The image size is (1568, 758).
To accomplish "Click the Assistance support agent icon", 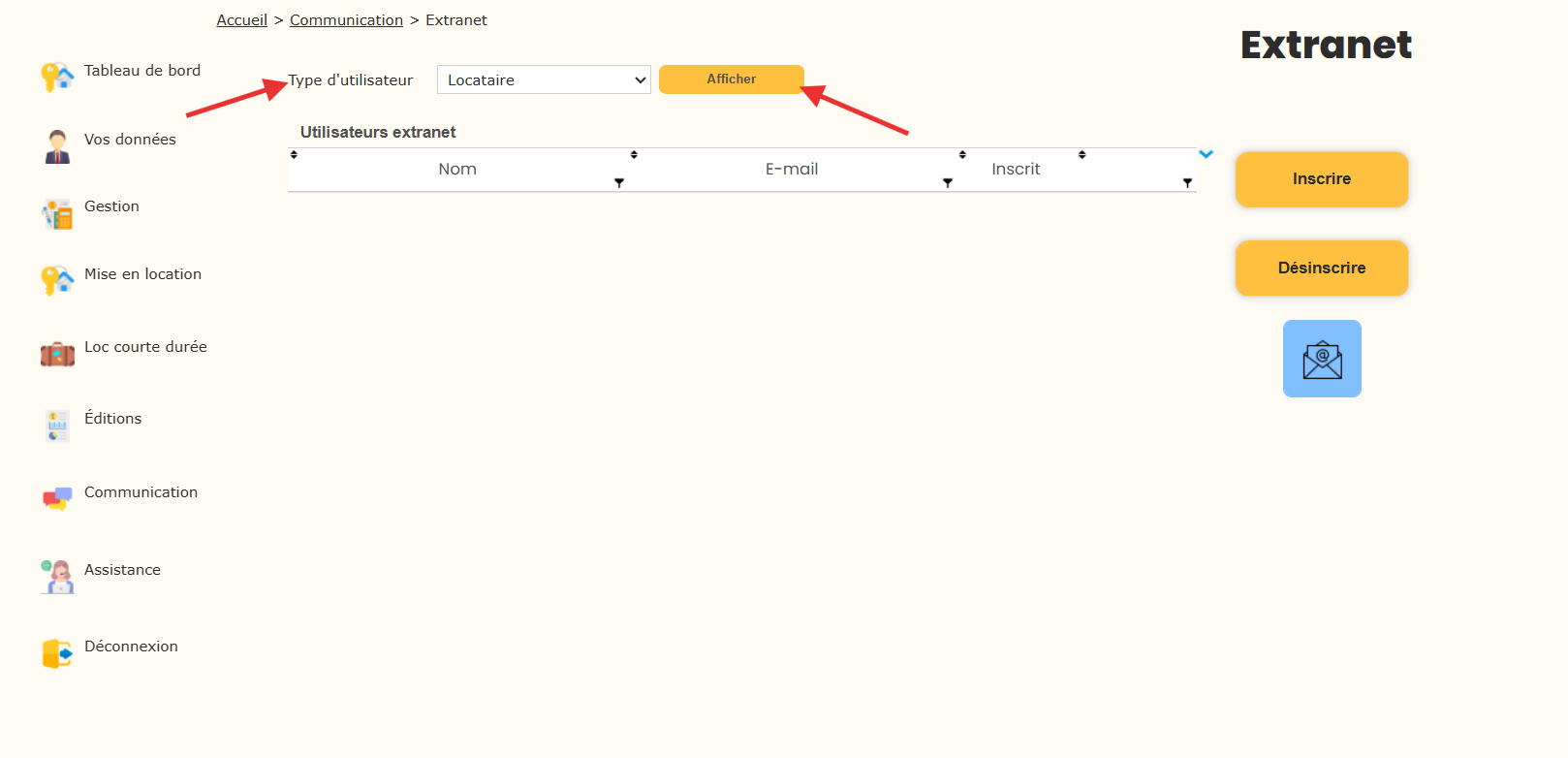I will point(57,577).
